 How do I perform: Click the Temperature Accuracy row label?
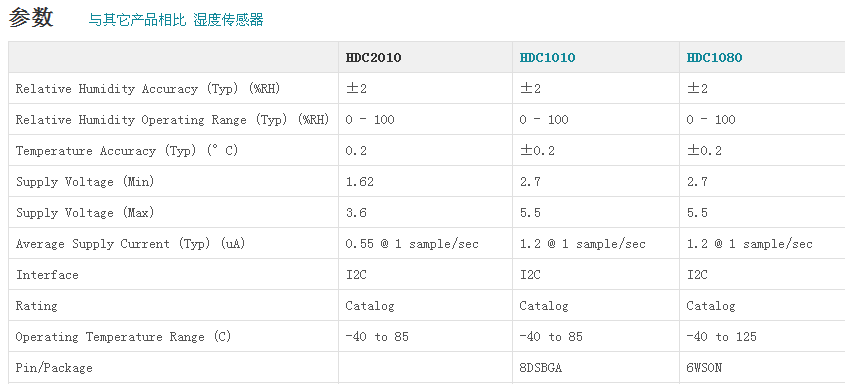(127, 151)
